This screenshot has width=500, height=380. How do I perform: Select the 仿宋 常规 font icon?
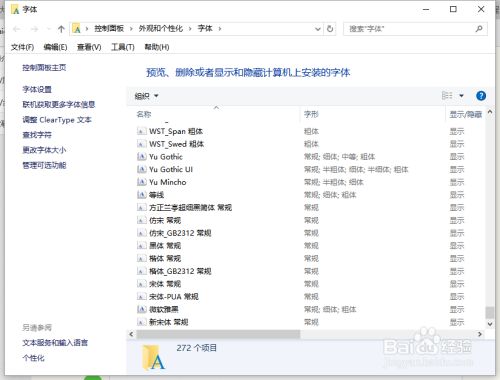[x=142, y=220]
